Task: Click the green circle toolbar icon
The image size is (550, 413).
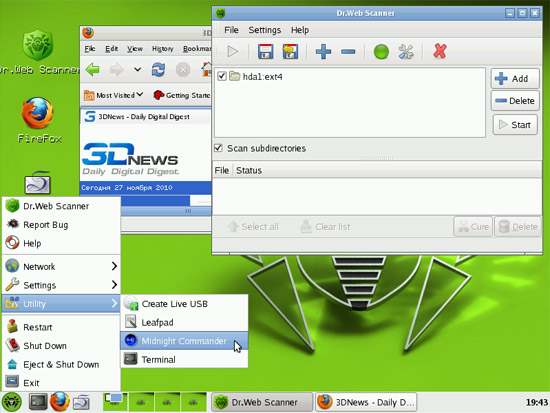Action: (x=381, y=52)
